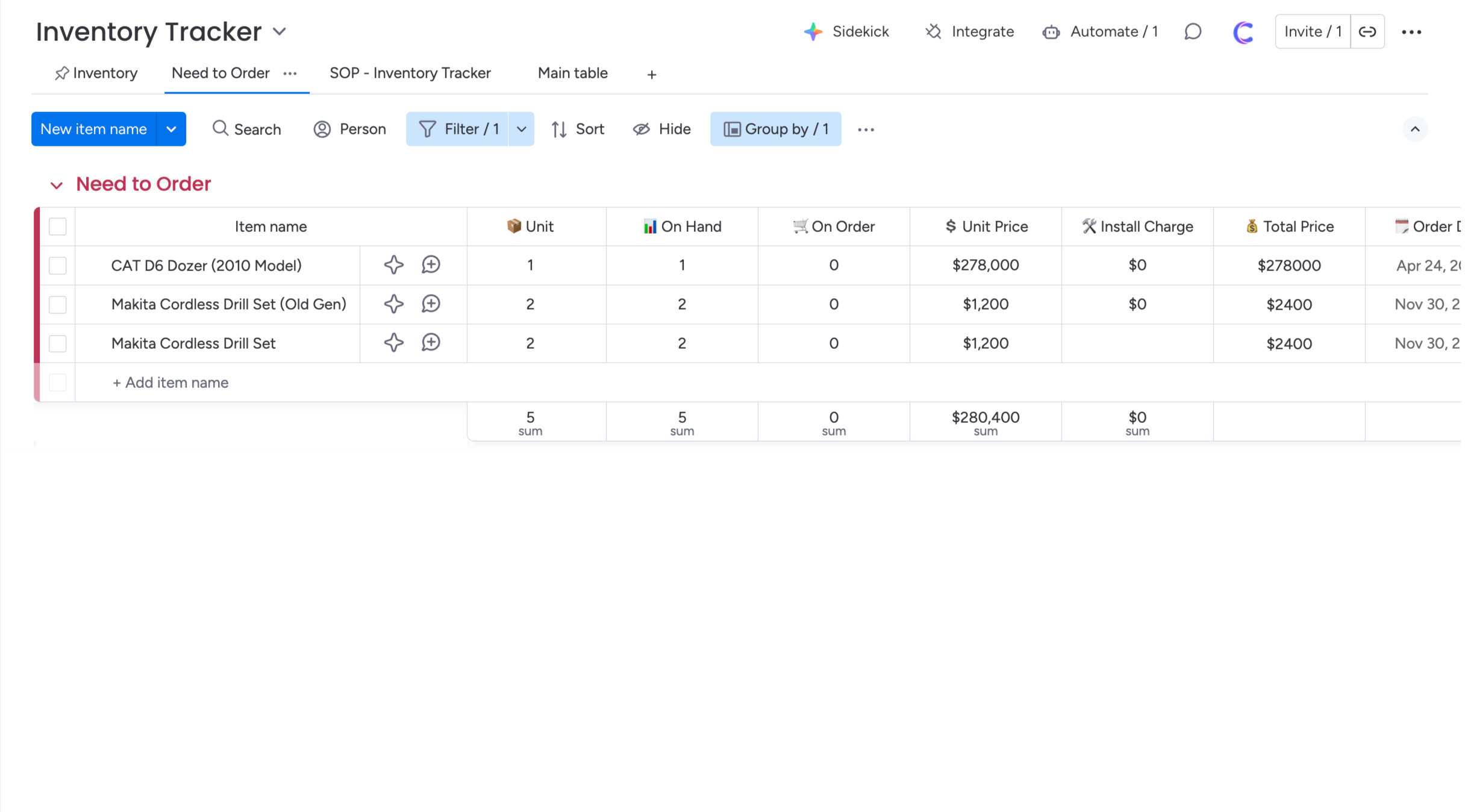Click the Add item name field
Image resolution: width=1471 pixels, height=812 pixels.
coord(176,383)
